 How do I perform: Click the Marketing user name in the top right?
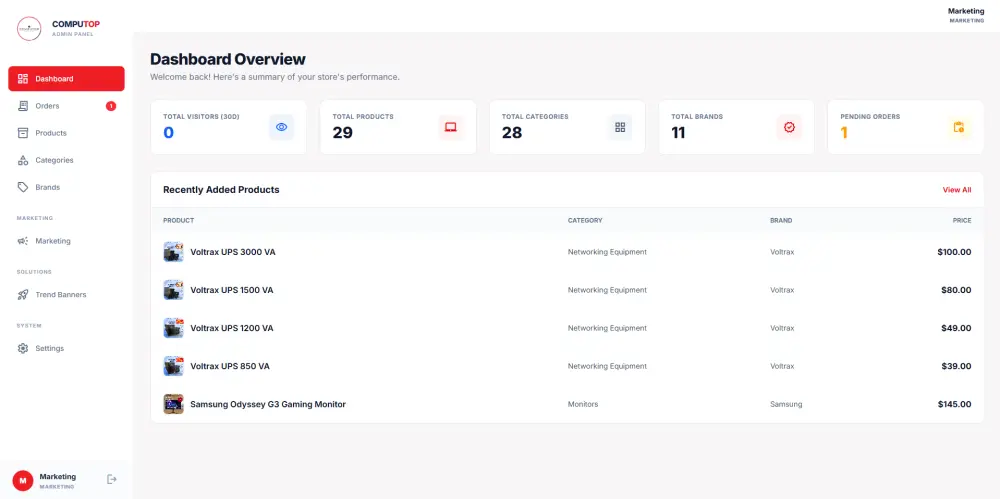(966, 11)
